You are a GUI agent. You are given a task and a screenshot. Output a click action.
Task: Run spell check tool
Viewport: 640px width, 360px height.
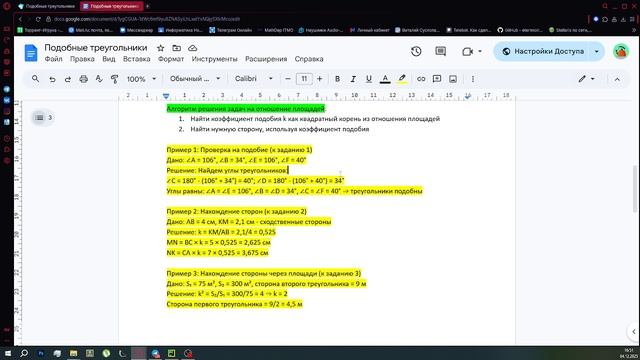pyautogui.click(x=99, y=79)
